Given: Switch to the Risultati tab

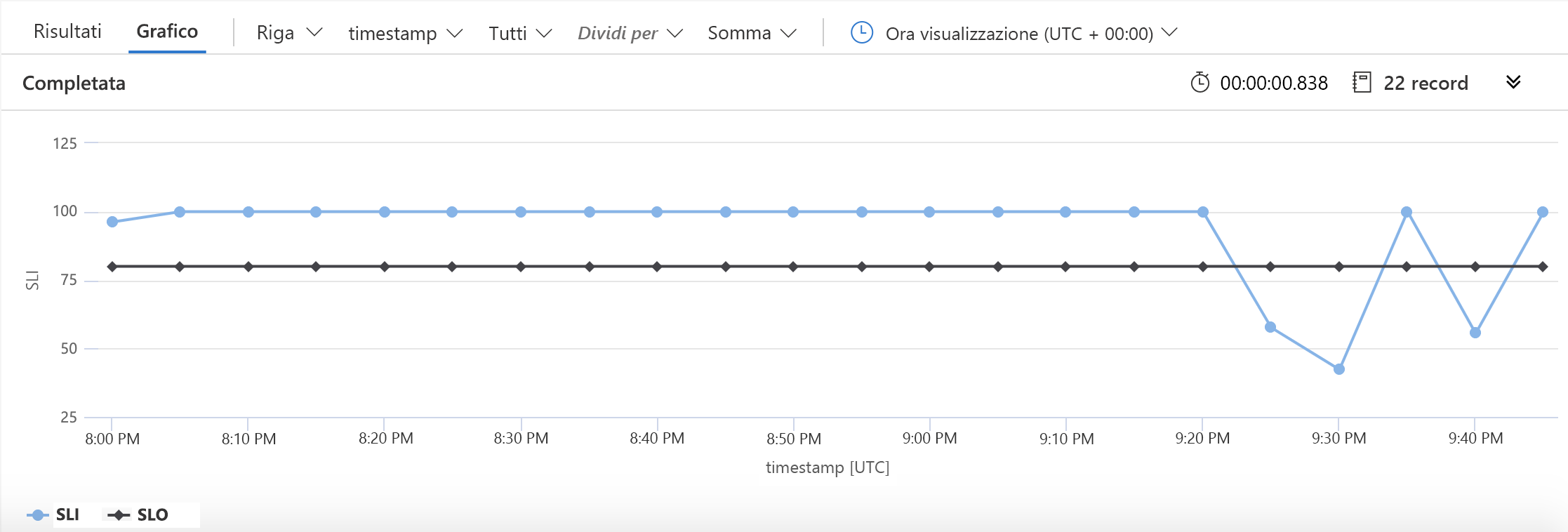Looking at the screenshot, I should (x=67, y=32).
